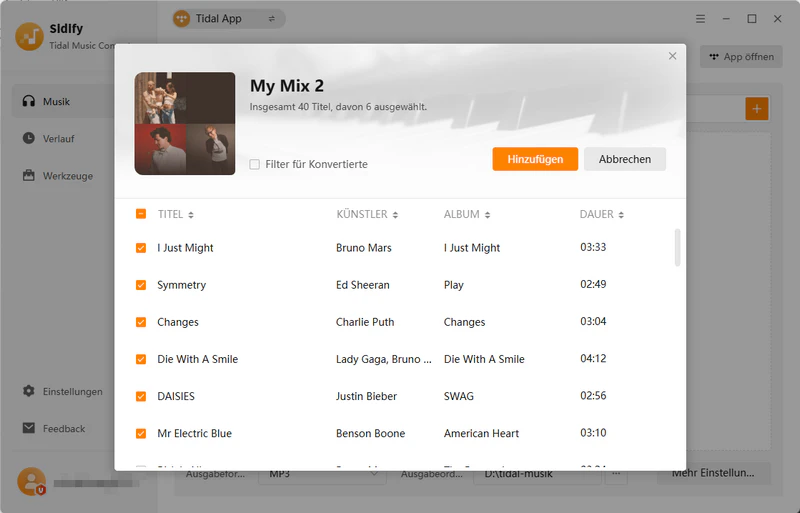The height and width of the screenshot is (513, 800).
Task: Click the album name American Heart
Action: 481,433
